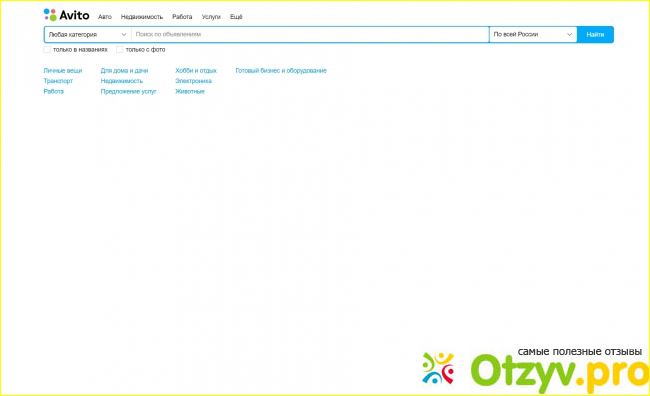Toggle the 'только с фото' checkbox

click(119, 50)
